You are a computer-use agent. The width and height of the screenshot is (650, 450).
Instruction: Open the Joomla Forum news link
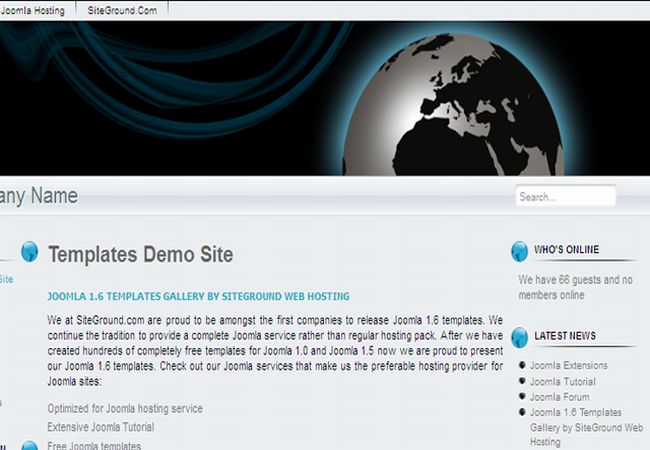click(x=559, y=397)
